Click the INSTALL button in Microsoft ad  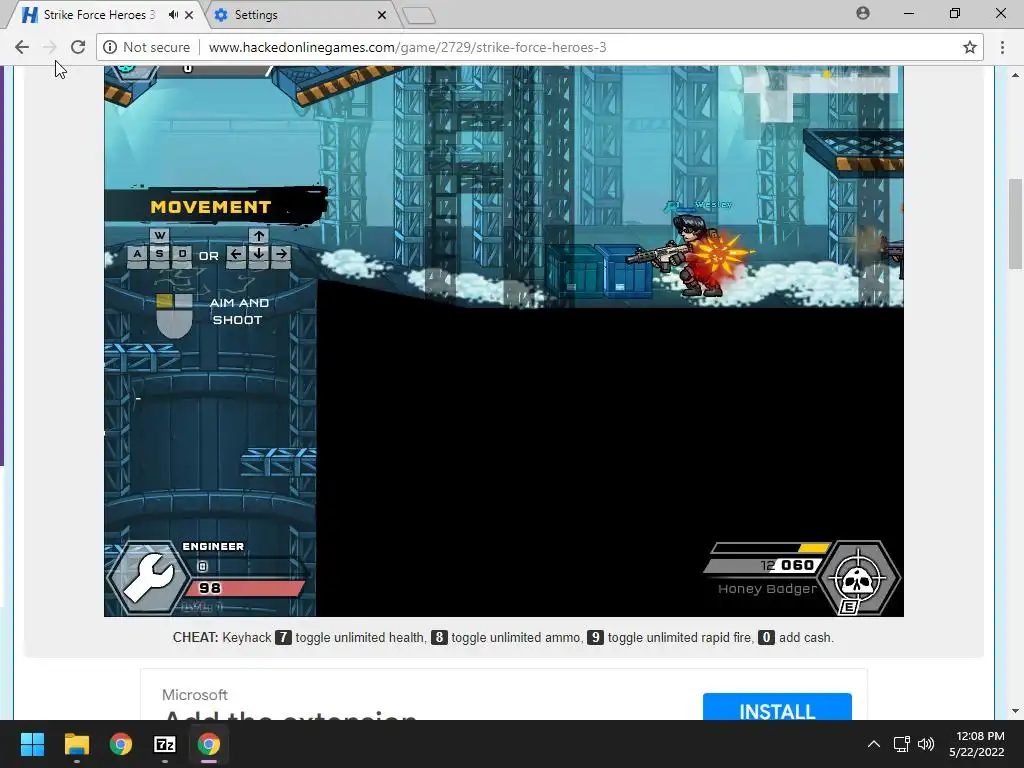point(777,708)
